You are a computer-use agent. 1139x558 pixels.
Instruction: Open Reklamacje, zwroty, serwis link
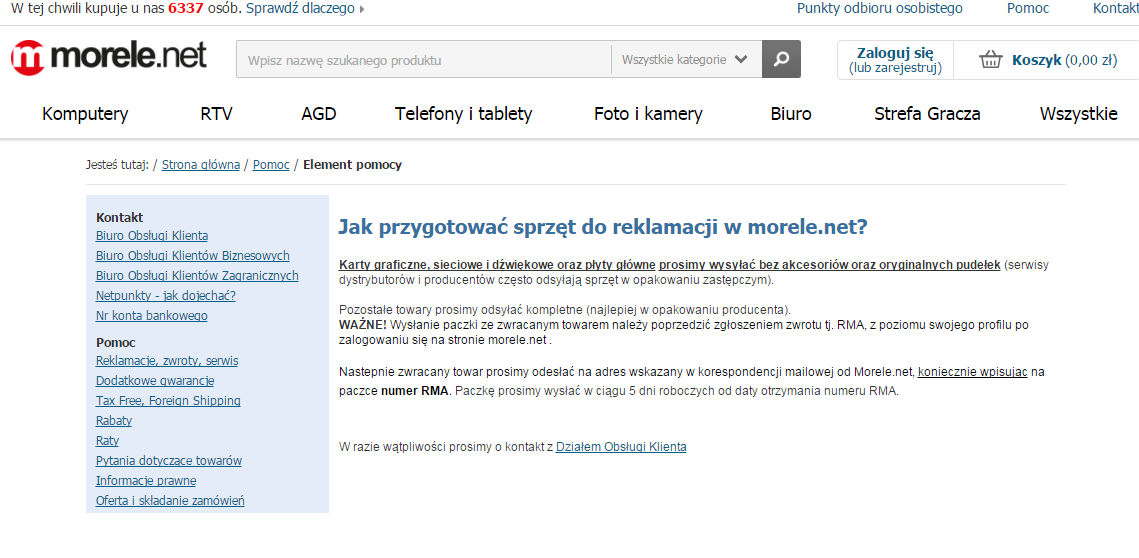pyautogui.click(x=167, y=361)
